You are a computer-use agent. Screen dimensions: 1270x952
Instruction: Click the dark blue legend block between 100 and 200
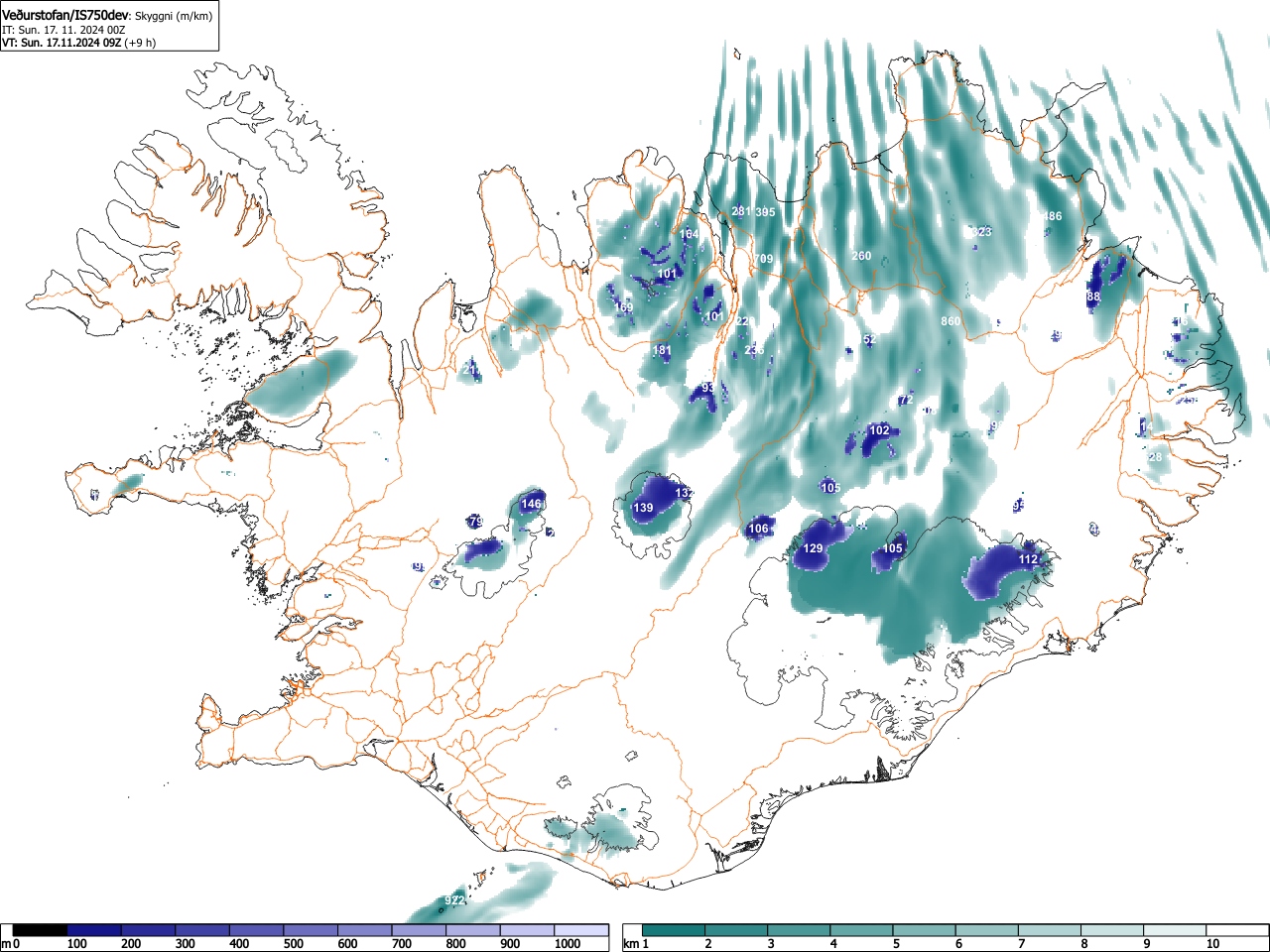(95, 930)
